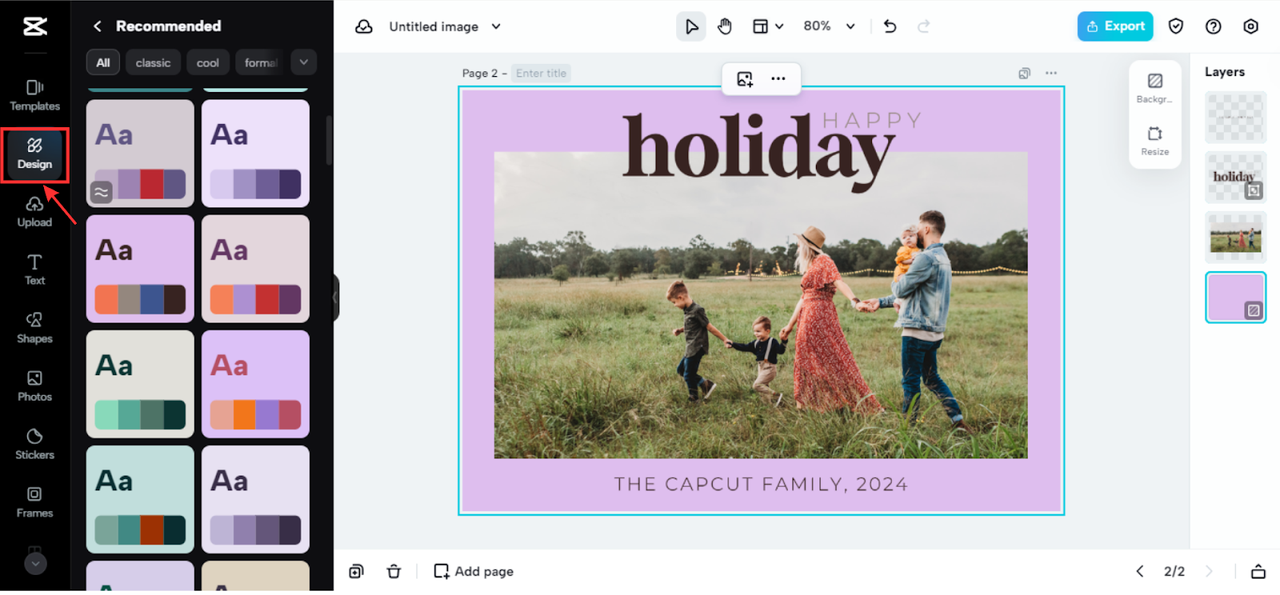
Task: Click the Page 2 title input field
Action: click(541, 73)
